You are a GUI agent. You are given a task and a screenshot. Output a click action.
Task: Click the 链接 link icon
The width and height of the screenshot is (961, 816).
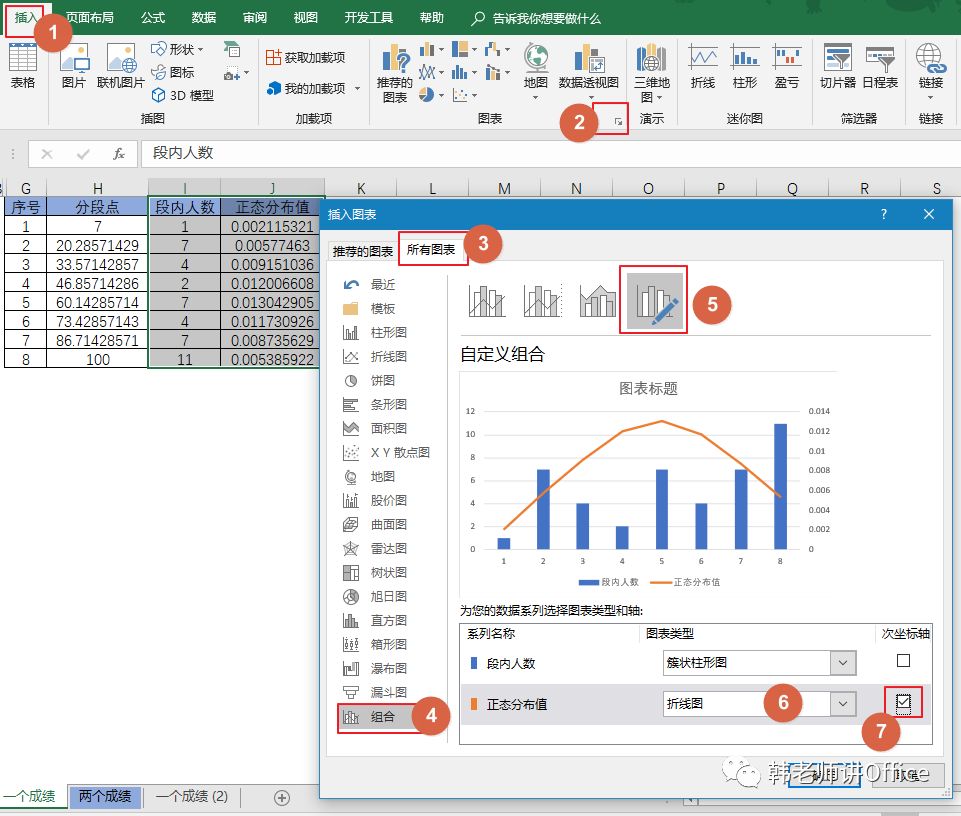930,66
